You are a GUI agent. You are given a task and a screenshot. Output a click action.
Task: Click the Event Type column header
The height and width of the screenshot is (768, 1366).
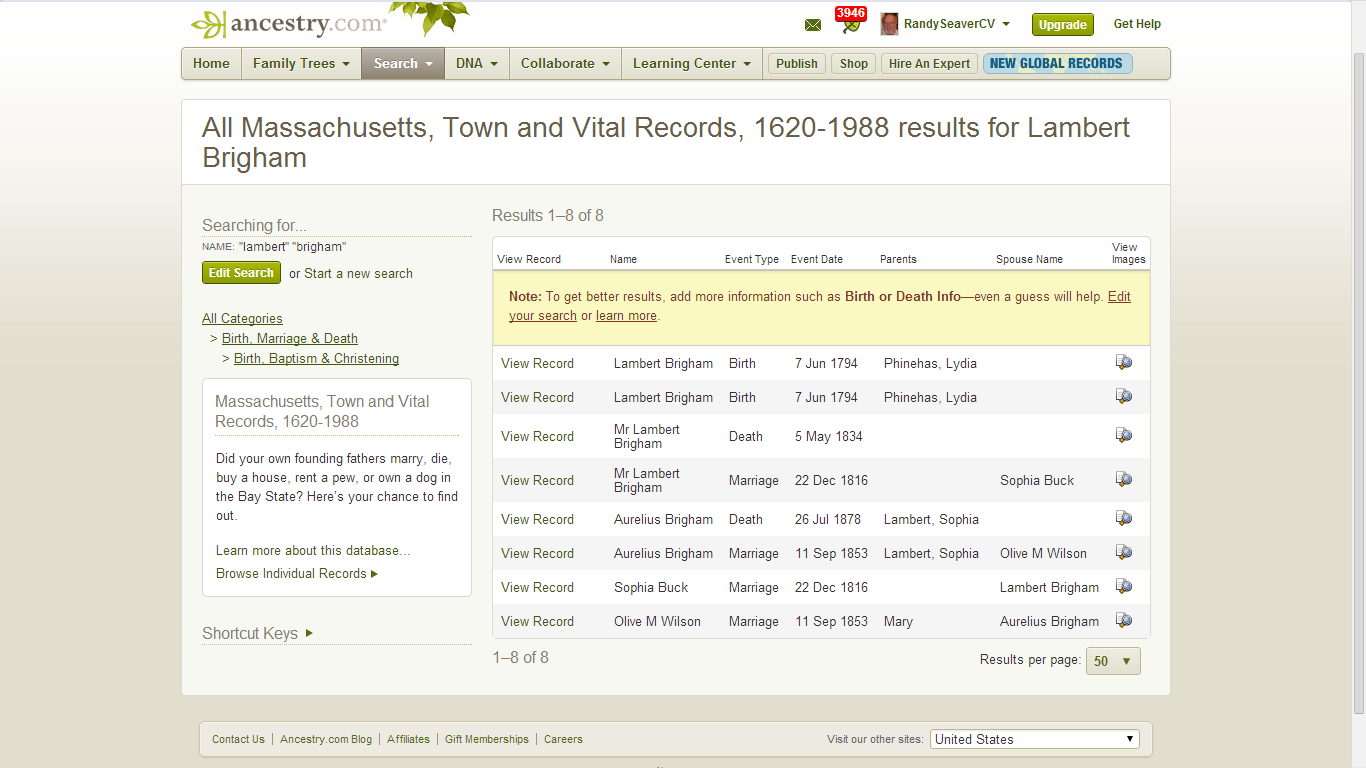[x=752, y=259]
